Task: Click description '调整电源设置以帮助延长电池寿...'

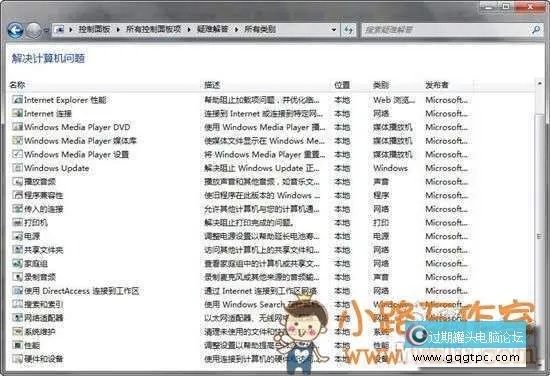Action: [262, 236]
